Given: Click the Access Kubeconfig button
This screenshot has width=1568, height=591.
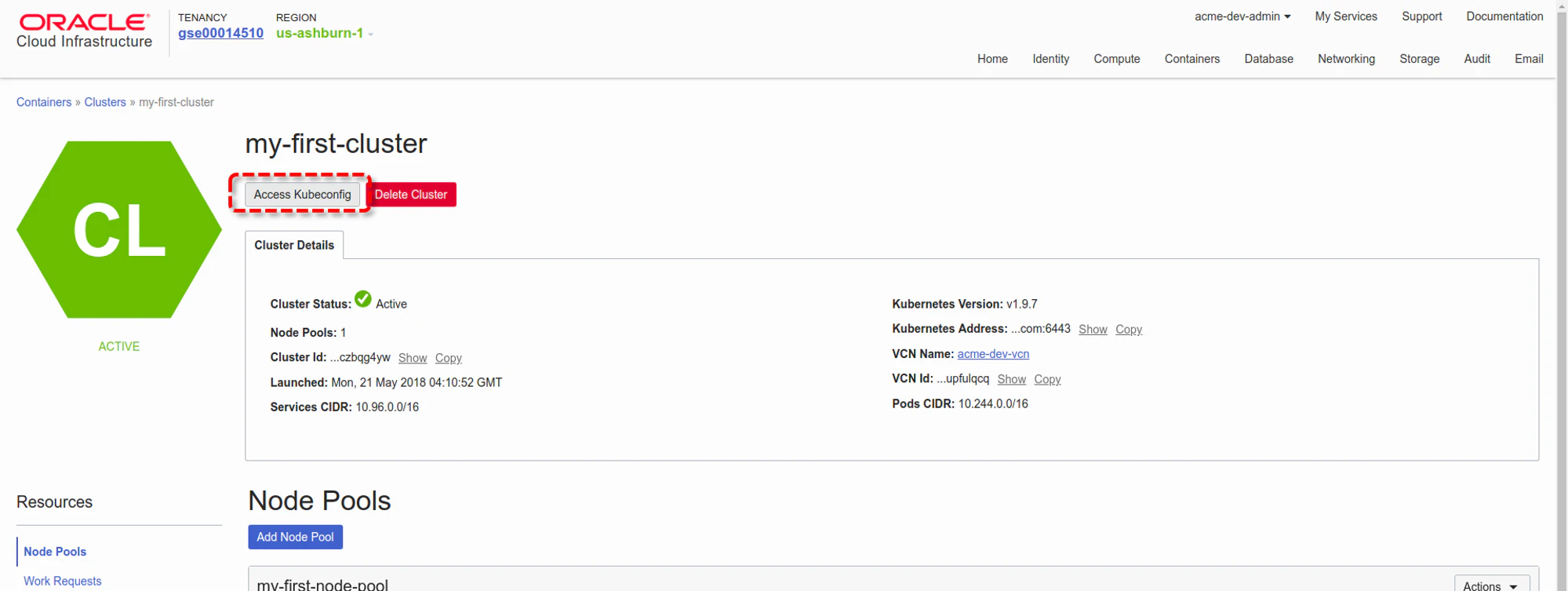Looking at the screenshot, I should pos(302,195).
